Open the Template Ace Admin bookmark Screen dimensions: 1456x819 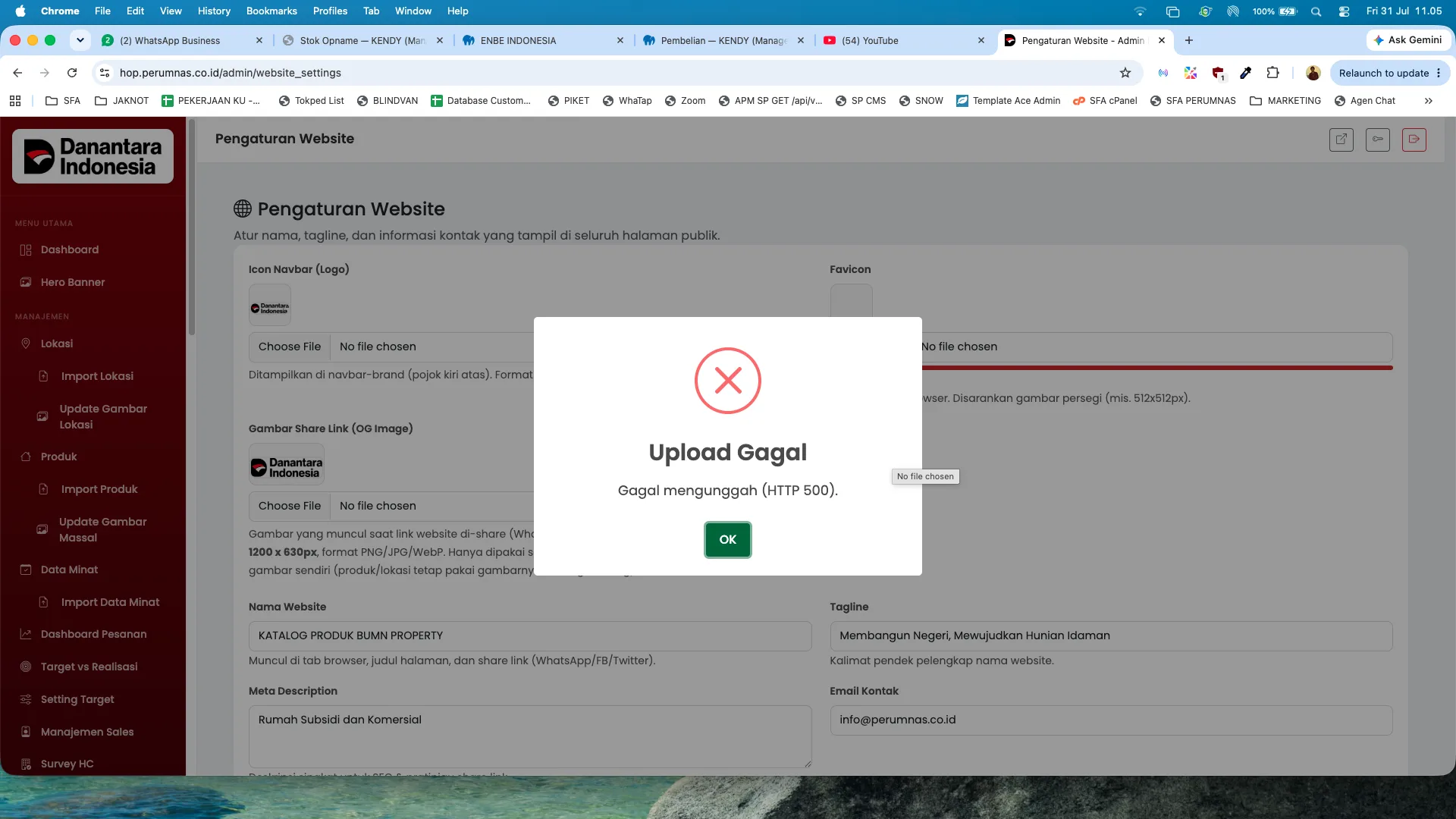(x=1009, y=101)
